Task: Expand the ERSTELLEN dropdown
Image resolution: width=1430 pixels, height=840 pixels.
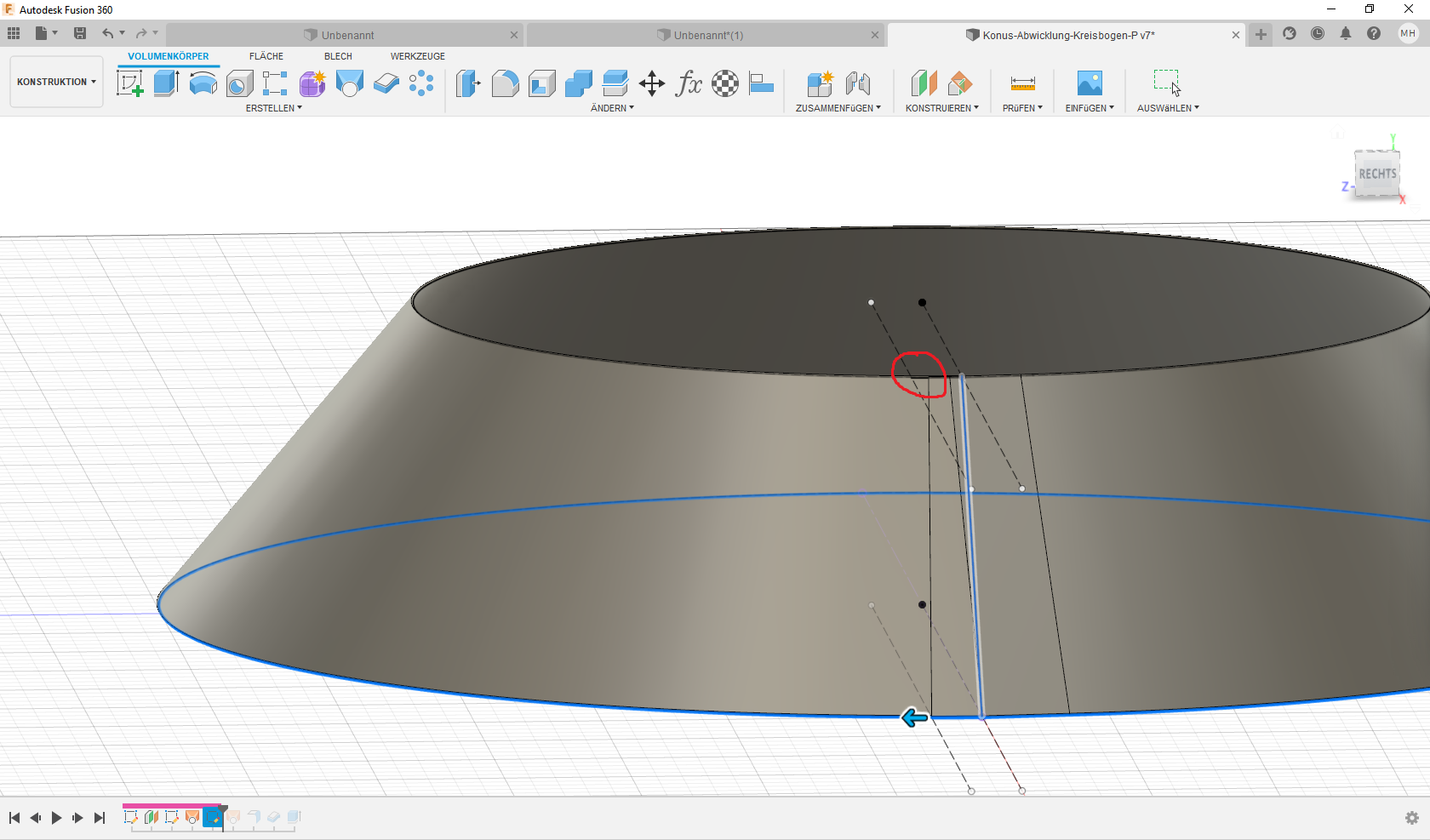Action: click(x=274, y=108)
